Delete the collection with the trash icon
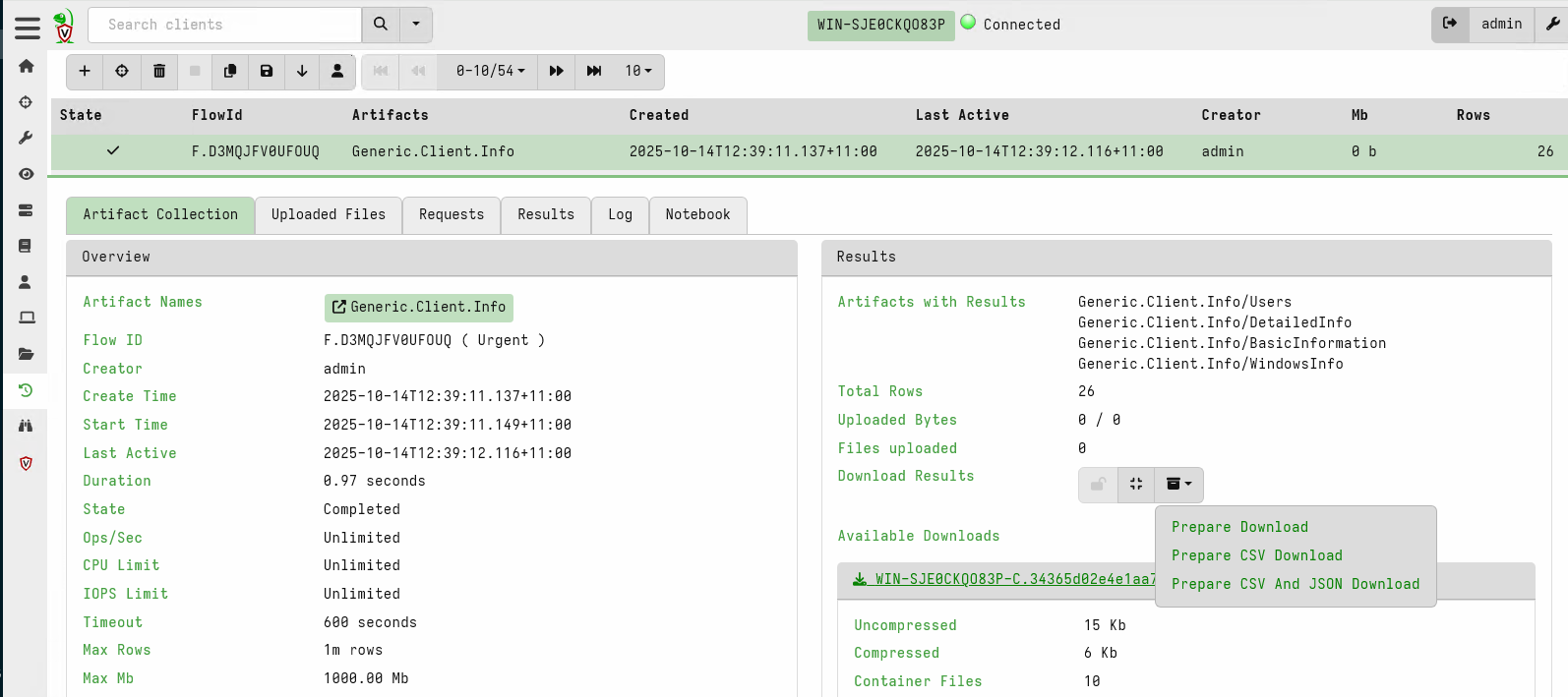Viewport: 1568px width, 697px height. point(159,71)
